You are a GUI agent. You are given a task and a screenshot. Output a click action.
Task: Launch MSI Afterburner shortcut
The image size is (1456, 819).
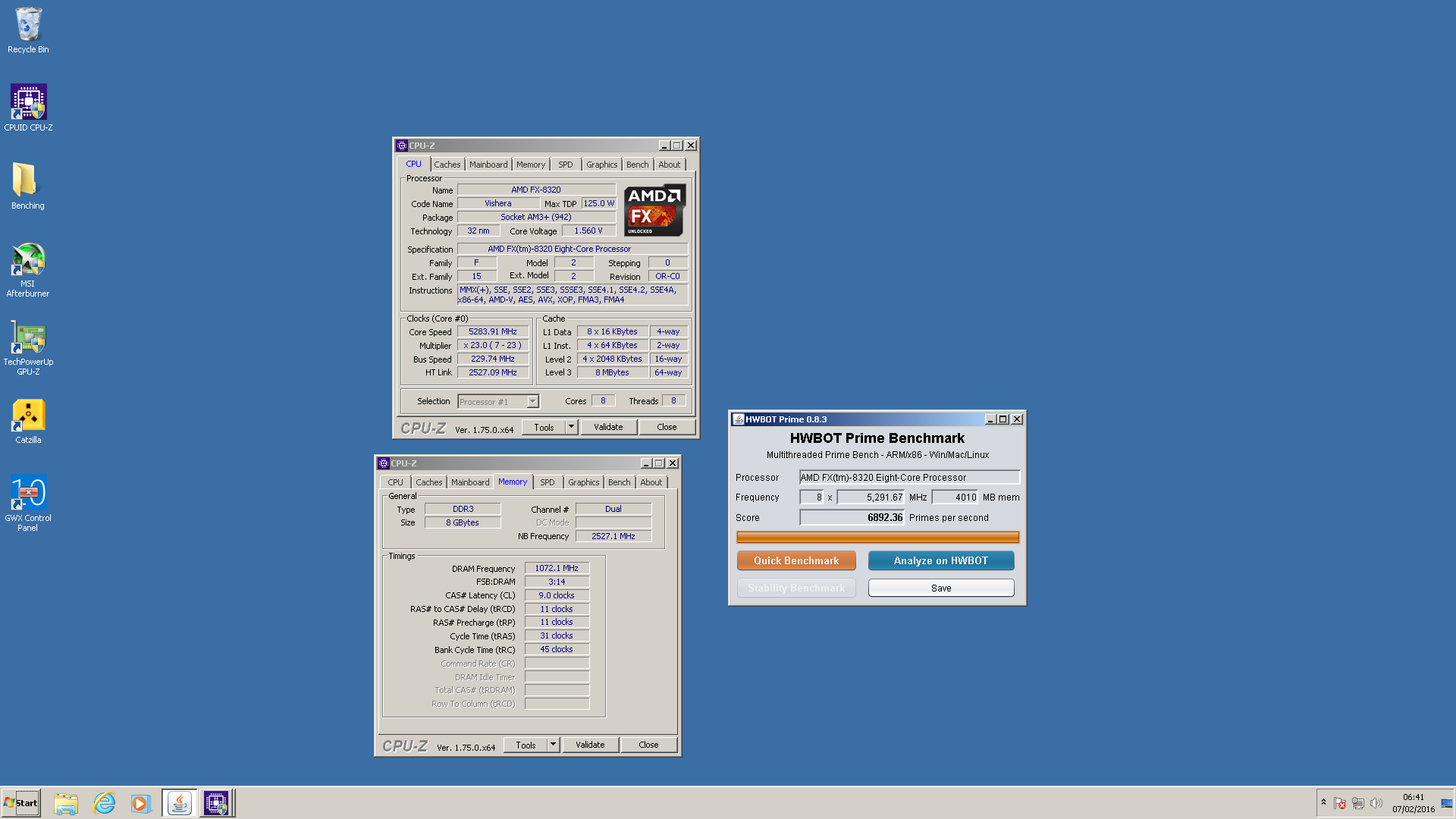tap(28, 269)
